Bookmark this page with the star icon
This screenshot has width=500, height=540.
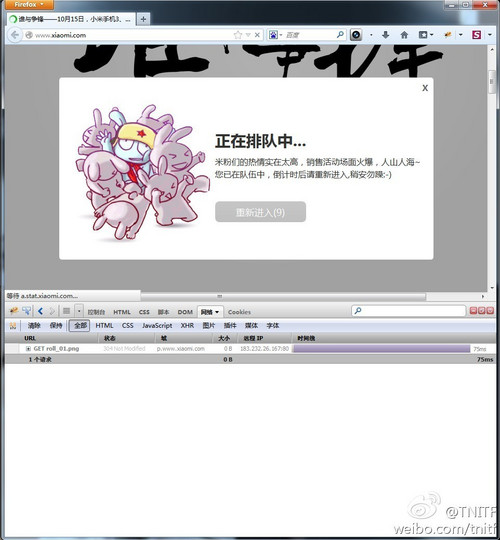(x=238, y=35)
